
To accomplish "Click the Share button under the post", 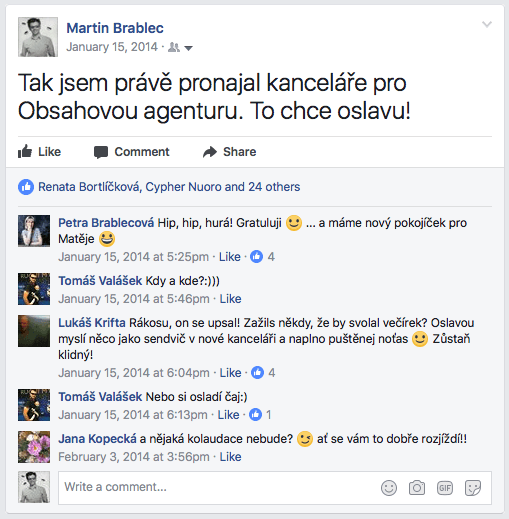I will (x=230, y=152).
